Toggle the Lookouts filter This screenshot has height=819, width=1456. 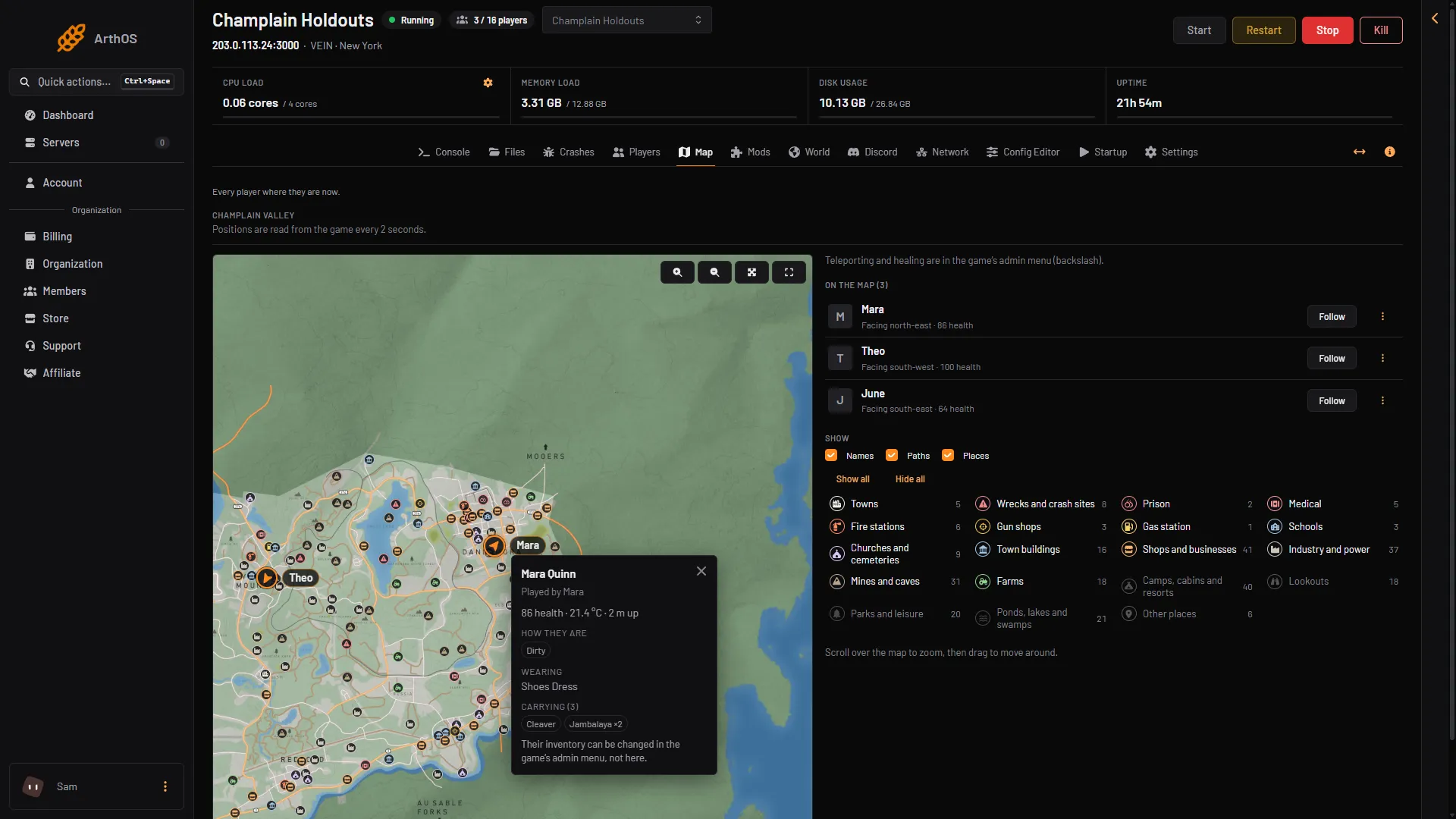[1332, 582]
